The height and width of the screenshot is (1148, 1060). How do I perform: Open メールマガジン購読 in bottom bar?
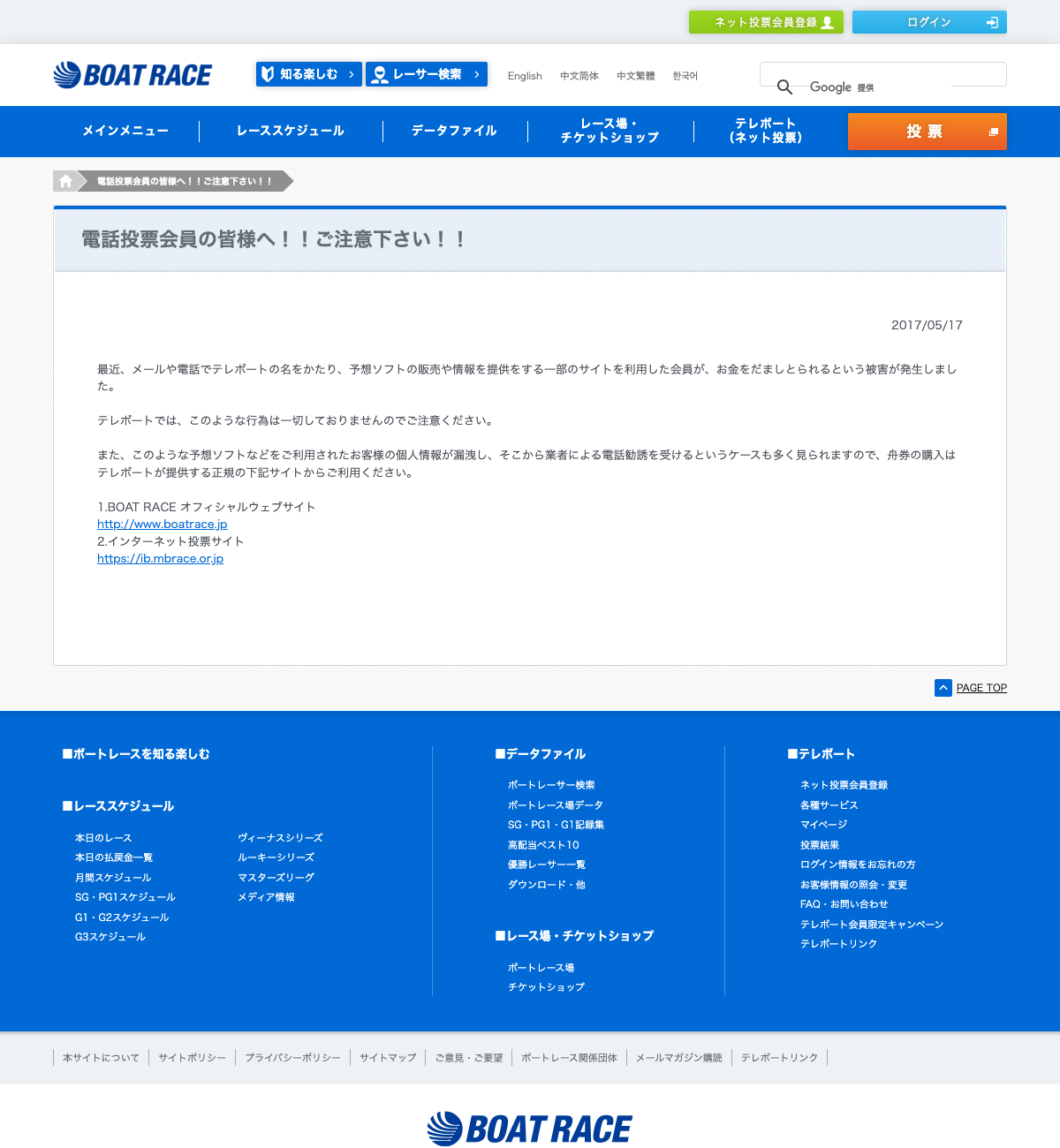(679, 1058)
